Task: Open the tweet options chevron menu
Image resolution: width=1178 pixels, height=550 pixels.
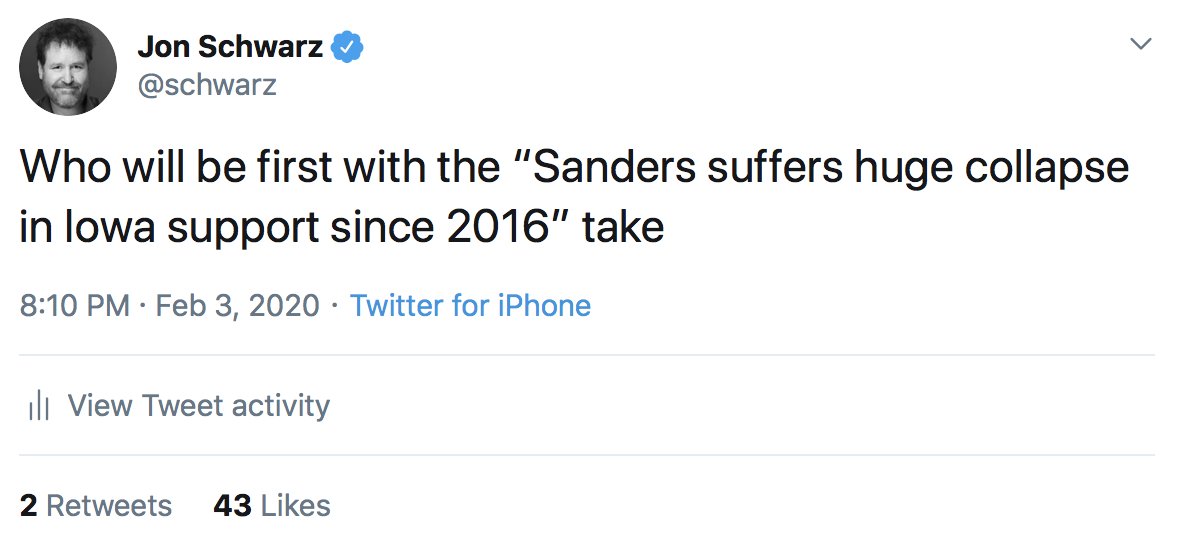Action: point(1140,44)
